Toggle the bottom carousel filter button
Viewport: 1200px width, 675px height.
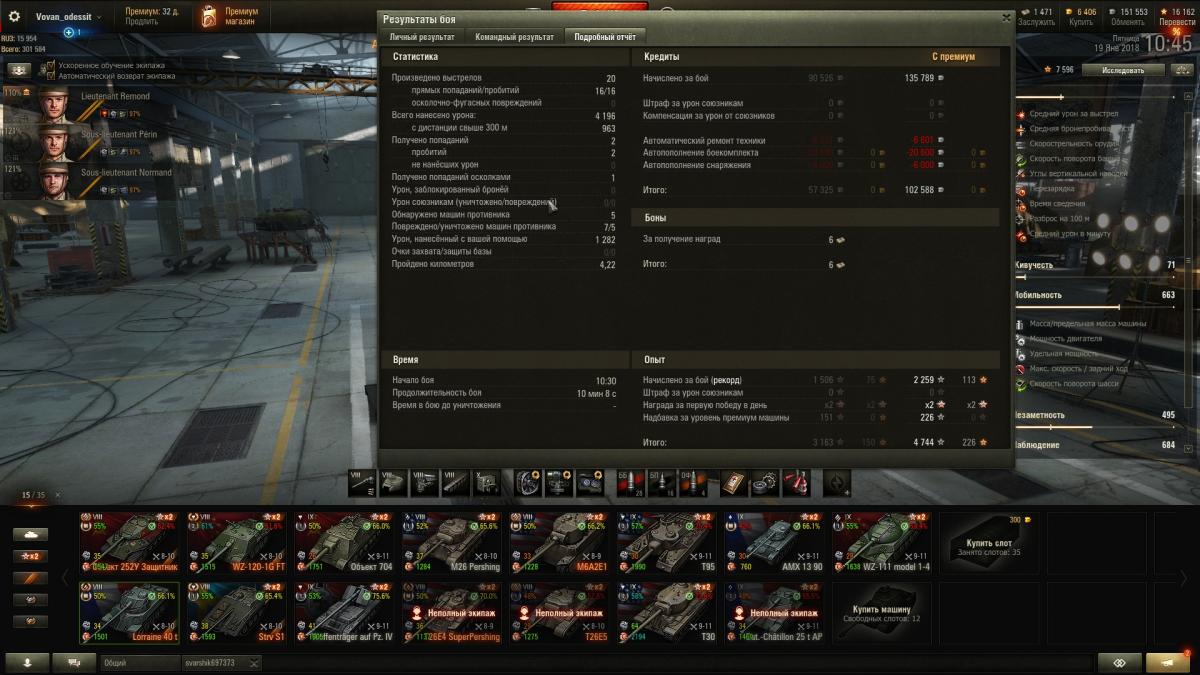30,621
